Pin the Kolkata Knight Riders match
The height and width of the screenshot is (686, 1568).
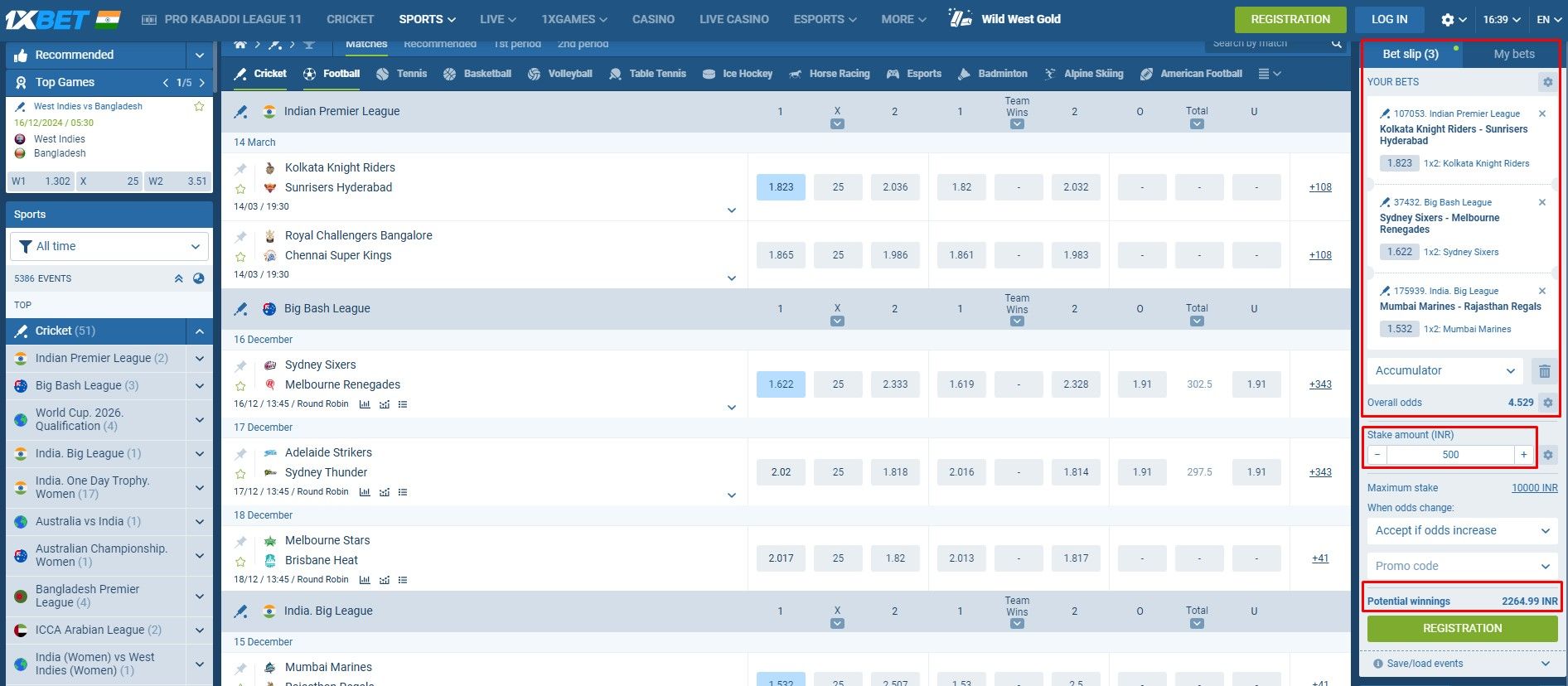[x=241, y=169]
